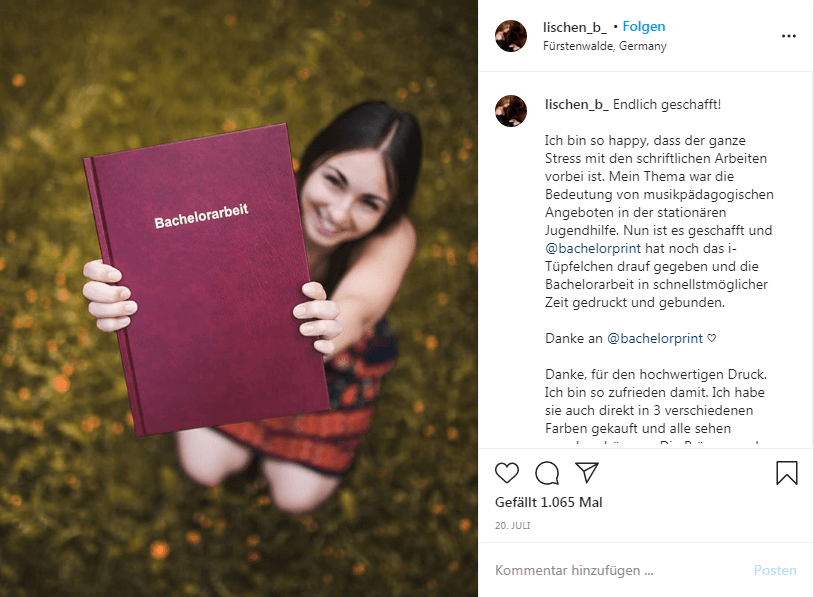Open comments via speech bubble icon
The image size is (814, 597).
point(547,473)
